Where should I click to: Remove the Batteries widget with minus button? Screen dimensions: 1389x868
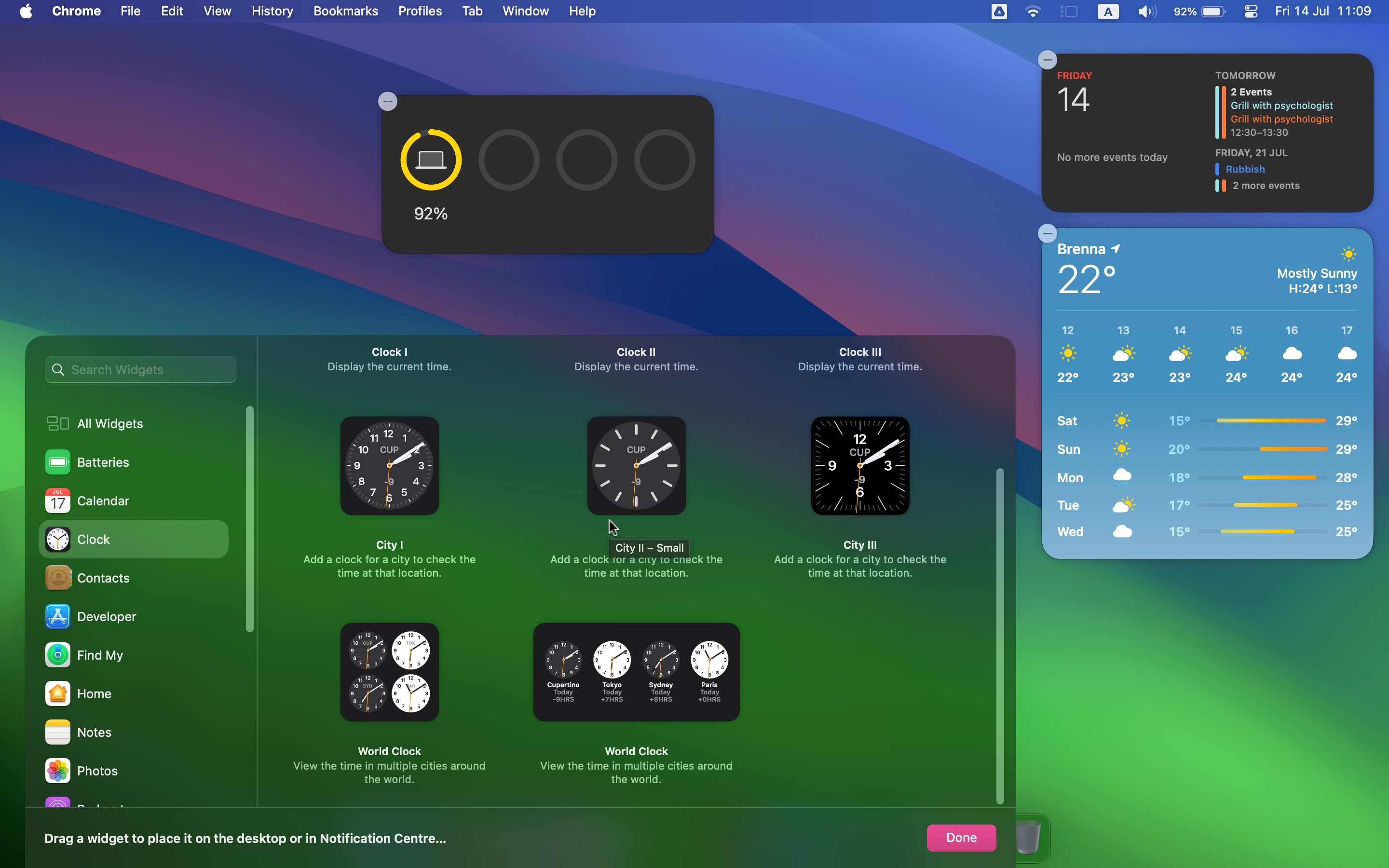click(388, 102)
